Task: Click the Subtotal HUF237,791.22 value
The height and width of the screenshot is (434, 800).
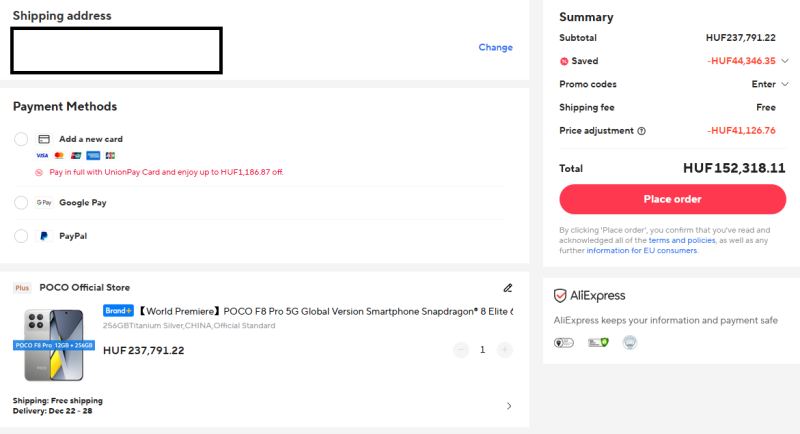Action: click(x=740, y=38)
